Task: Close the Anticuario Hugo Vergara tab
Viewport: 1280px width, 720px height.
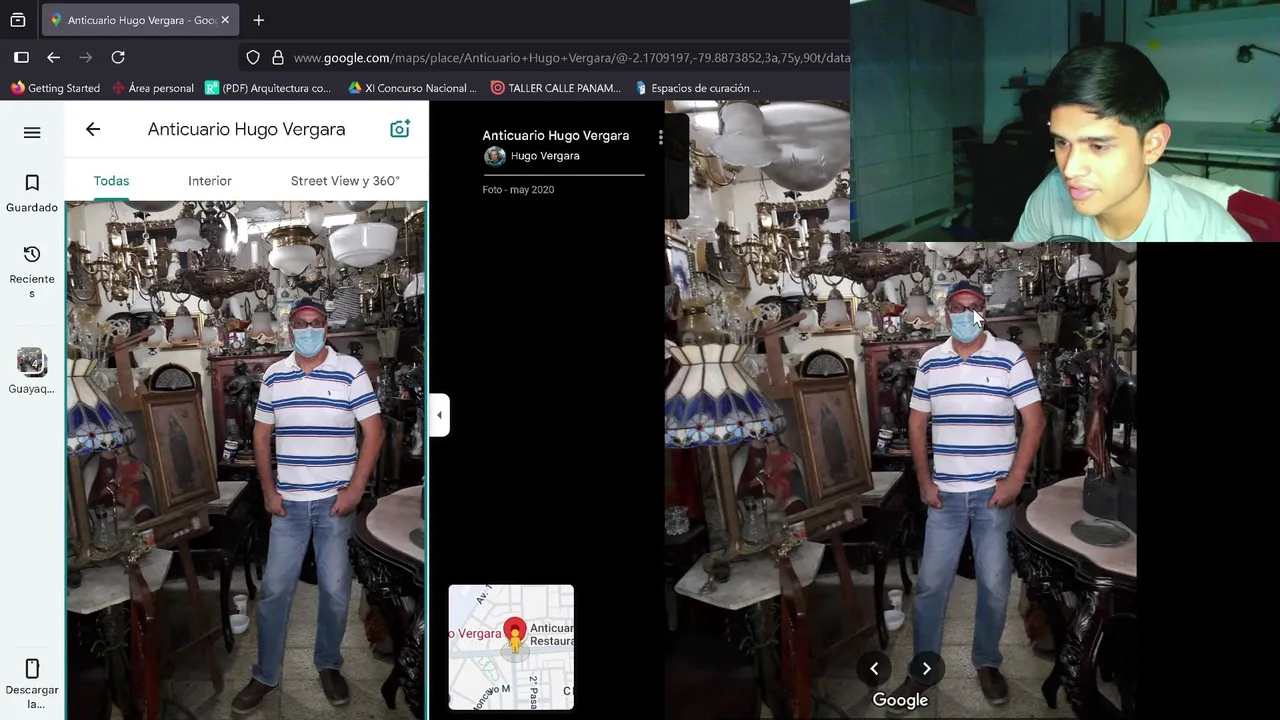Action: click(225, 20)
